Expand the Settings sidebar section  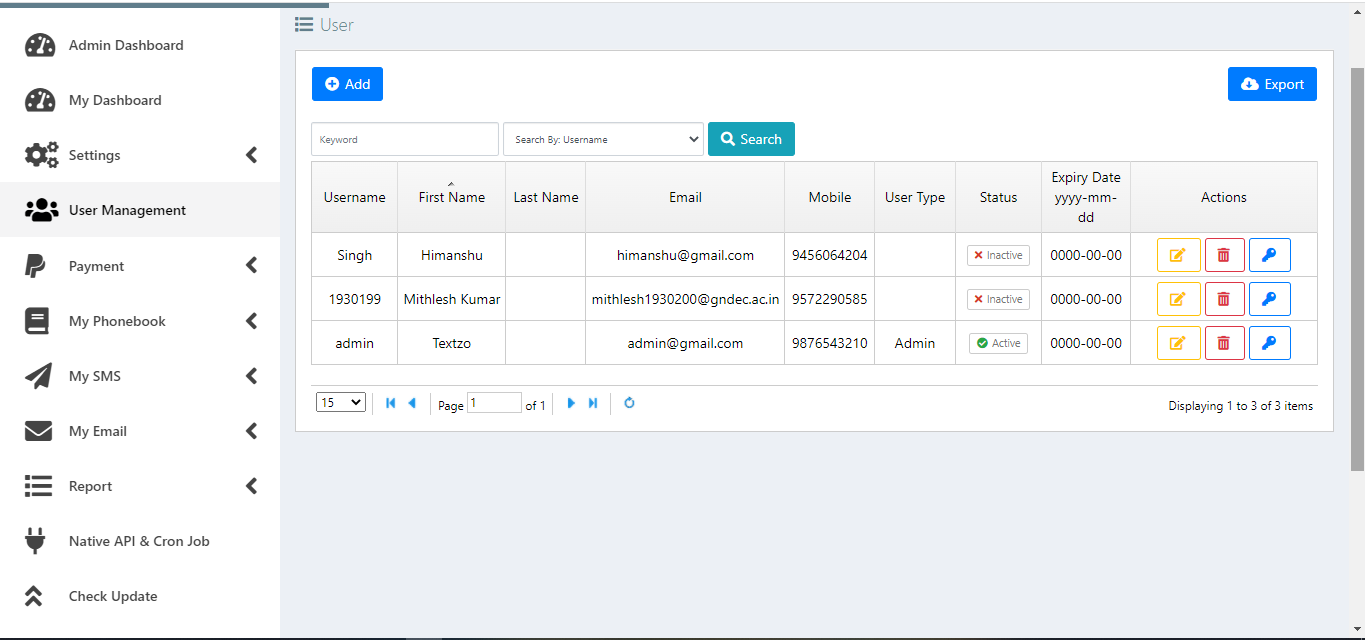click(94, 154)
